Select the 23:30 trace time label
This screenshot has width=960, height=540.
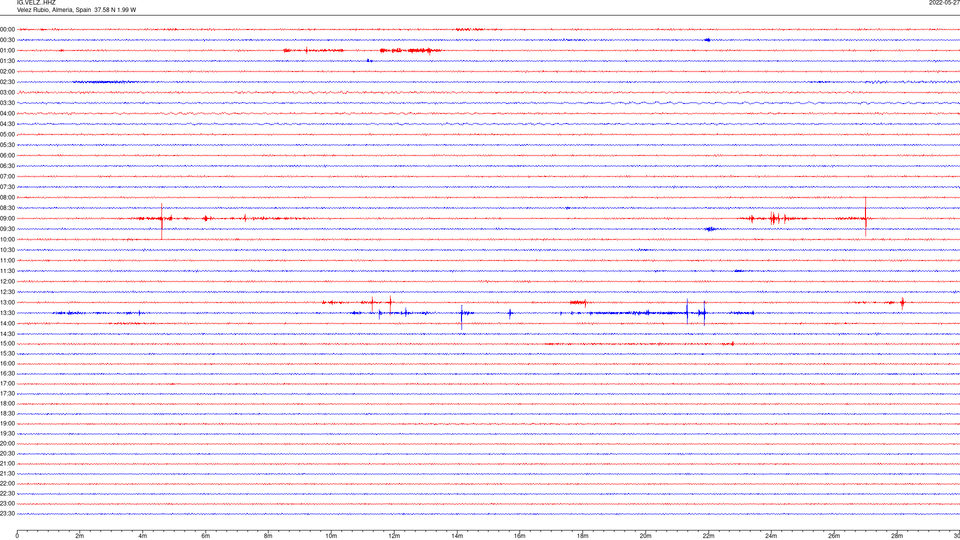point(7,514)
